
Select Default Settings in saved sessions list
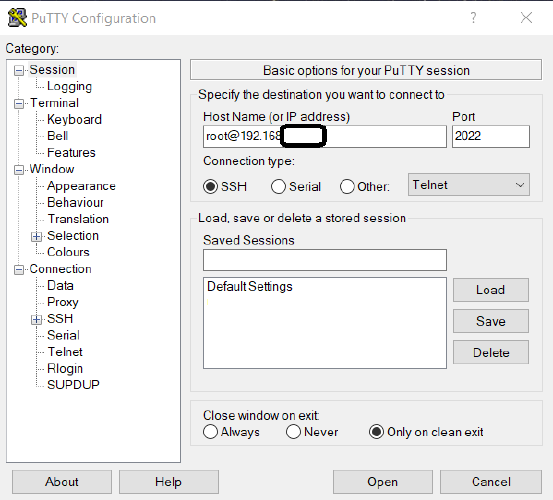click(x=250, y=286)
